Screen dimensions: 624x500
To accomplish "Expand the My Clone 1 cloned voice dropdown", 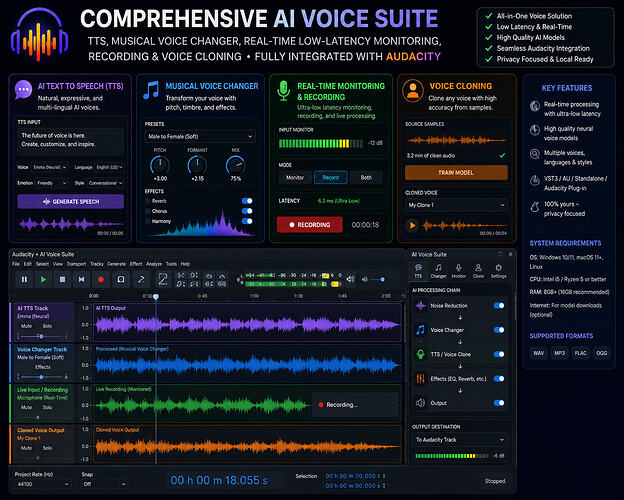I will pos(456,205).
